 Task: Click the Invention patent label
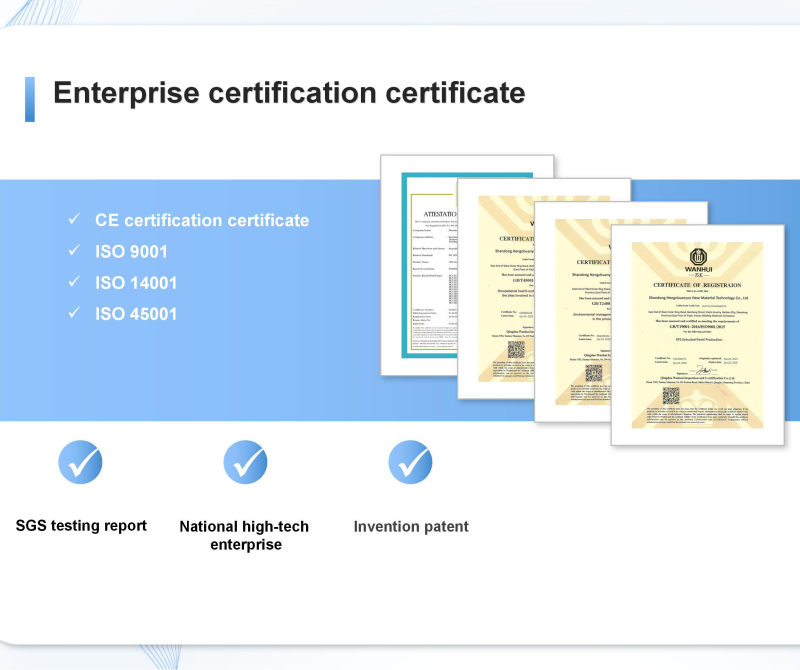[x=411, y=526]
